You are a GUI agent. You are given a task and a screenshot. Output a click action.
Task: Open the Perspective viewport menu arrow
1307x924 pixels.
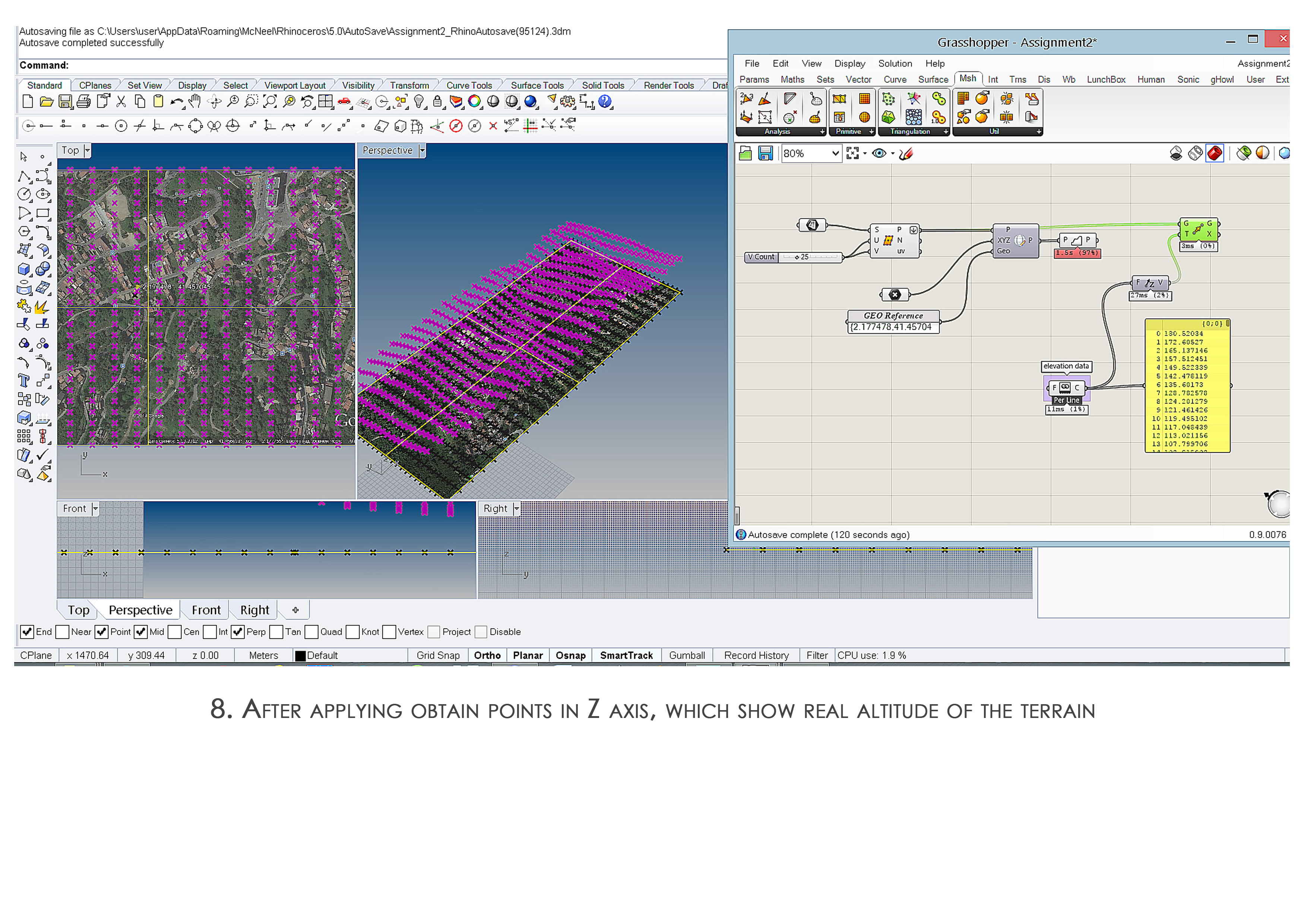[x=422, y=150]
